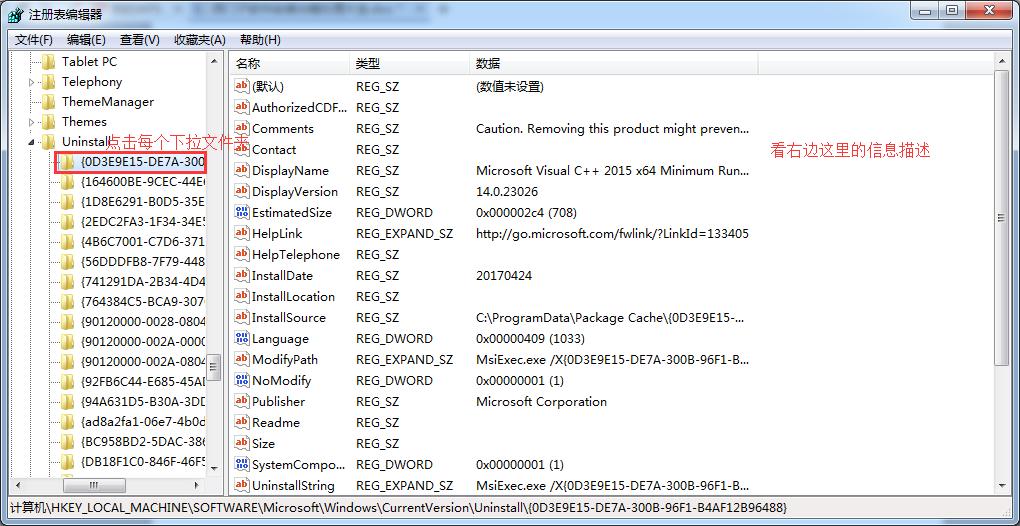The width and height of the screenshot is (1020, 526).
Task: Select the Telephony folder icon
Action: (48, 82)
